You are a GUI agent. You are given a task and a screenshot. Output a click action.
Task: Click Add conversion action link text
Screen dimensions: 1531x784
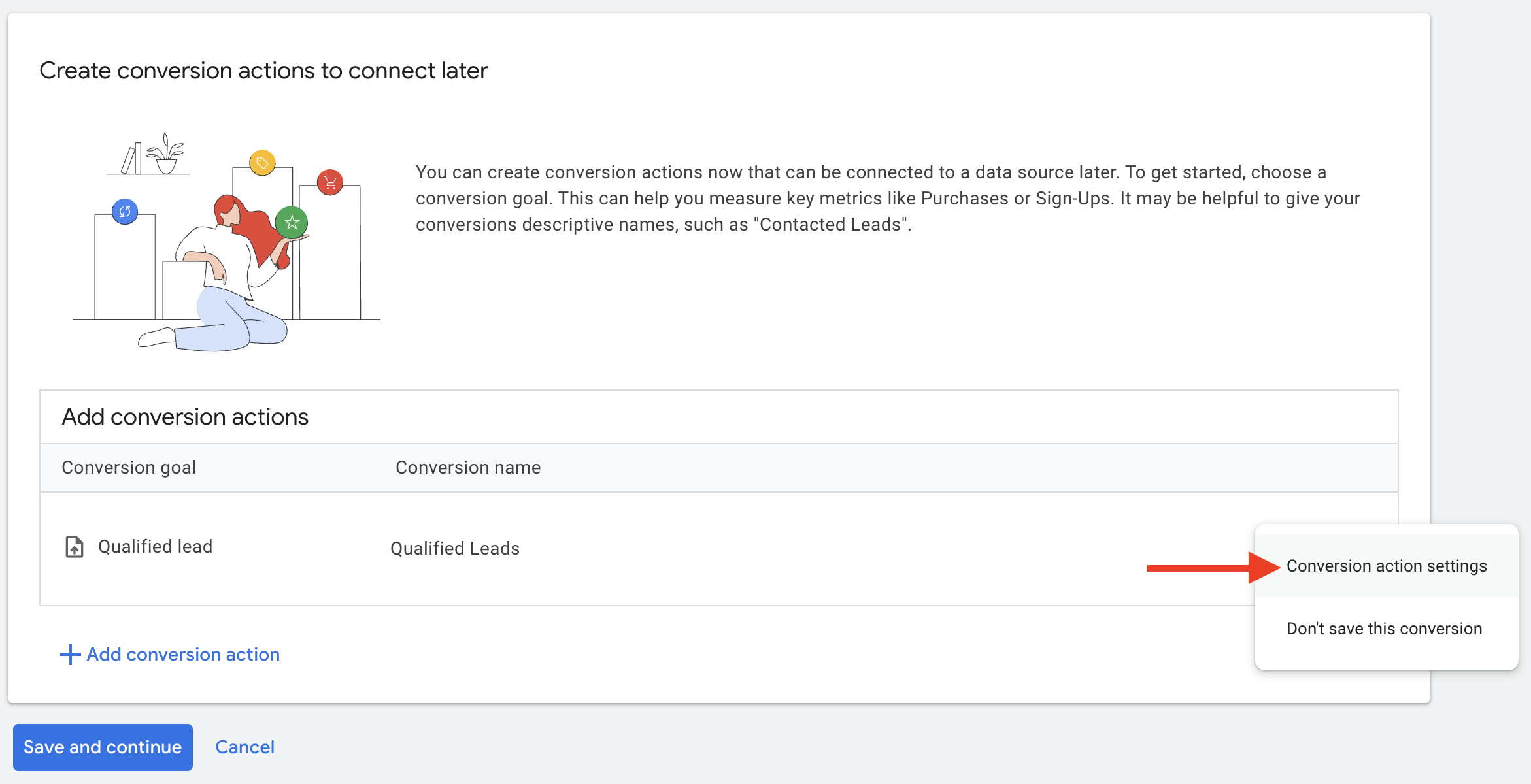coord(183,655)
